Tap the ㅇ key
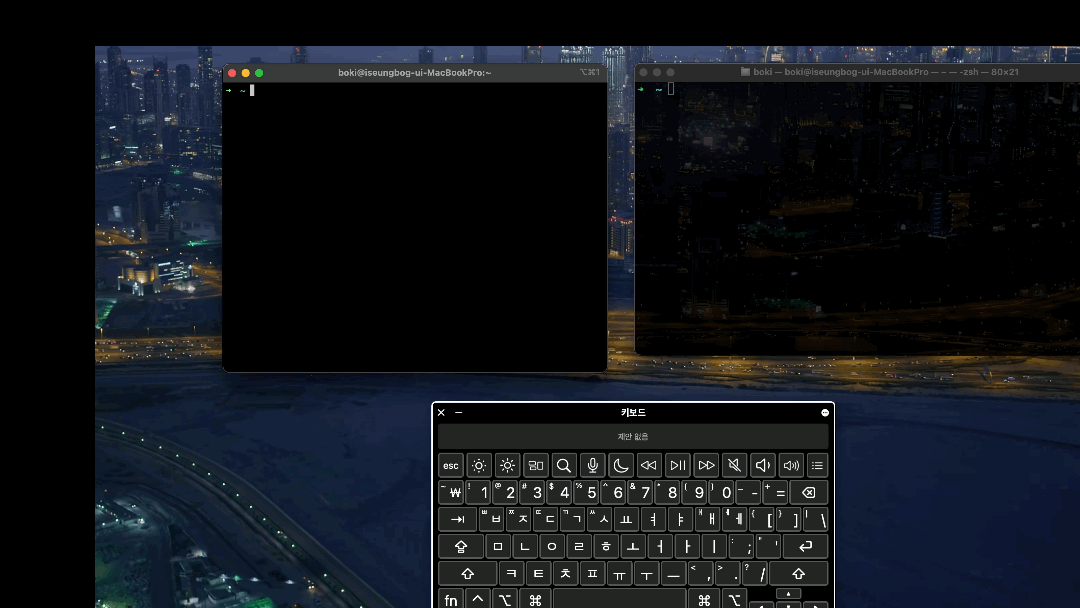1080x608 pixels. point(552,547)
